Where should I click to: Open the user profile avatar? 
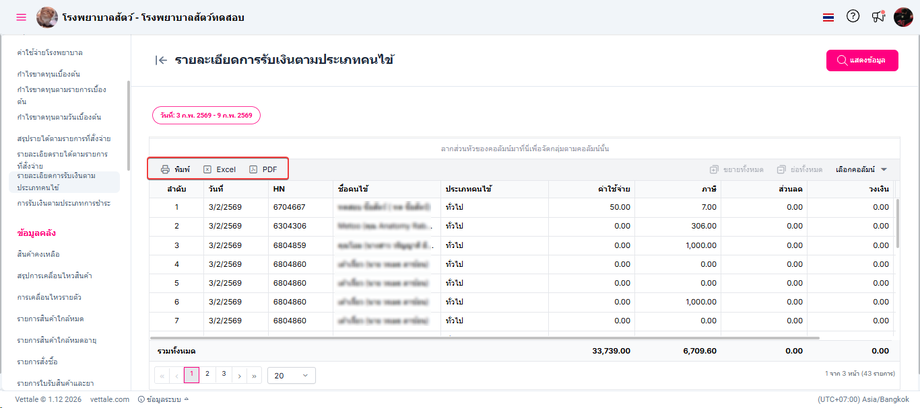pyautogui.click(x=903, y=17)
